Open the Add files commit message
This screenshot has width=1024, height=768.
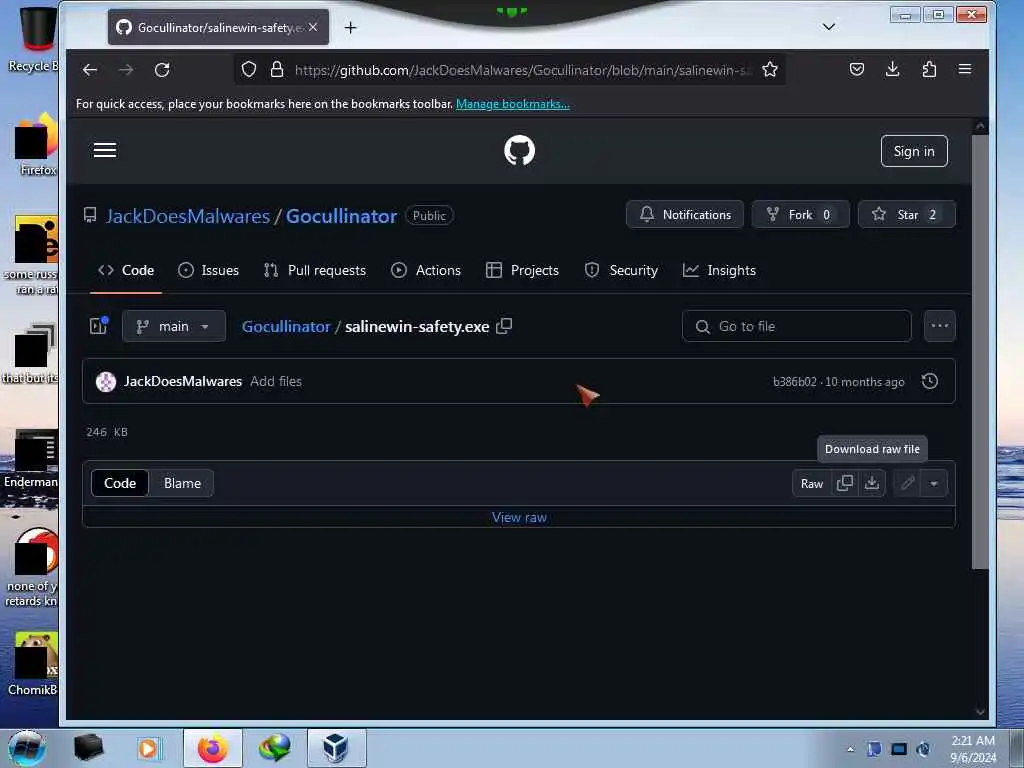pos(276,381)
